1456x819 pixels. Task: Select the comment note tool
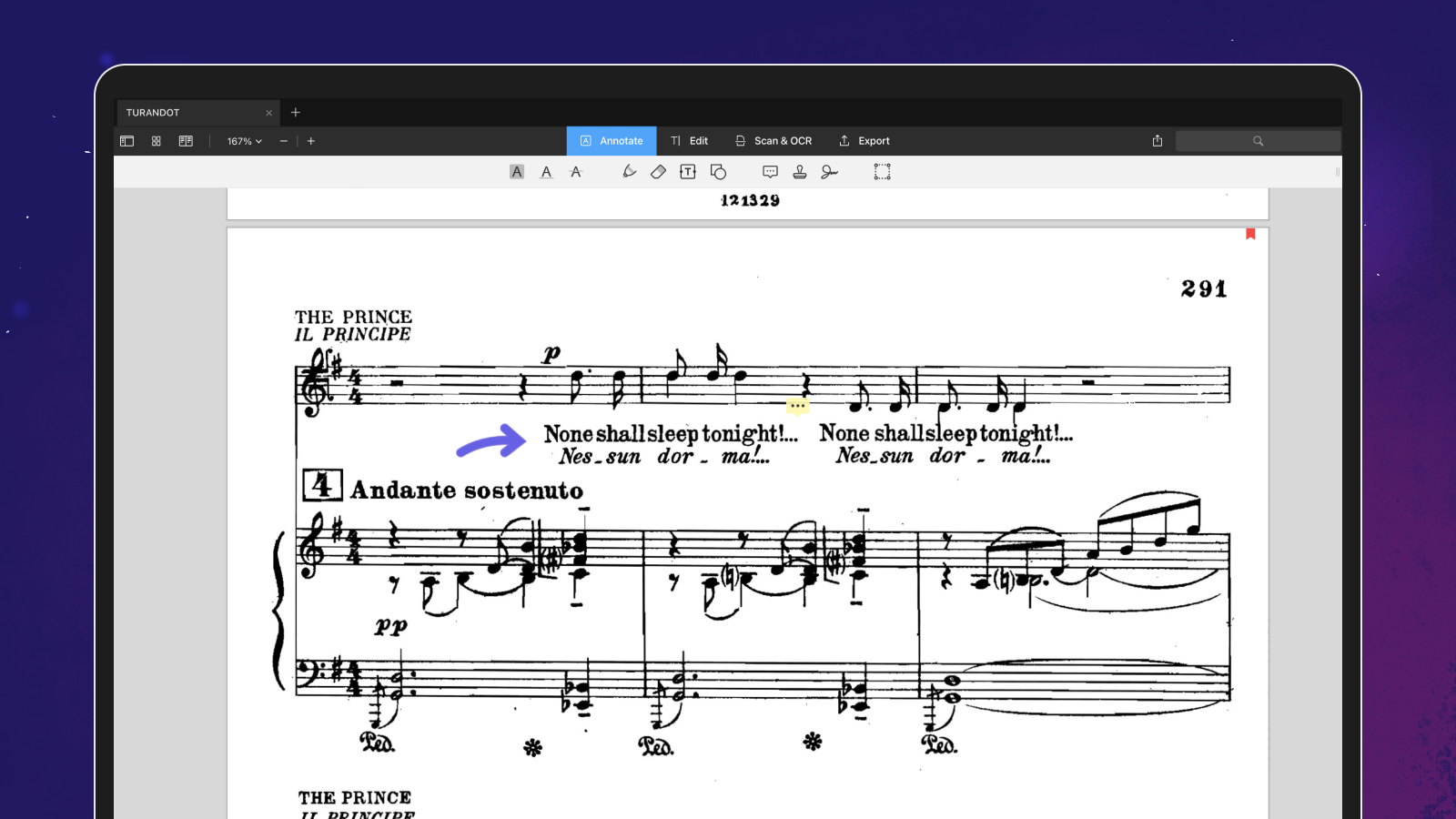pos(770,172)
